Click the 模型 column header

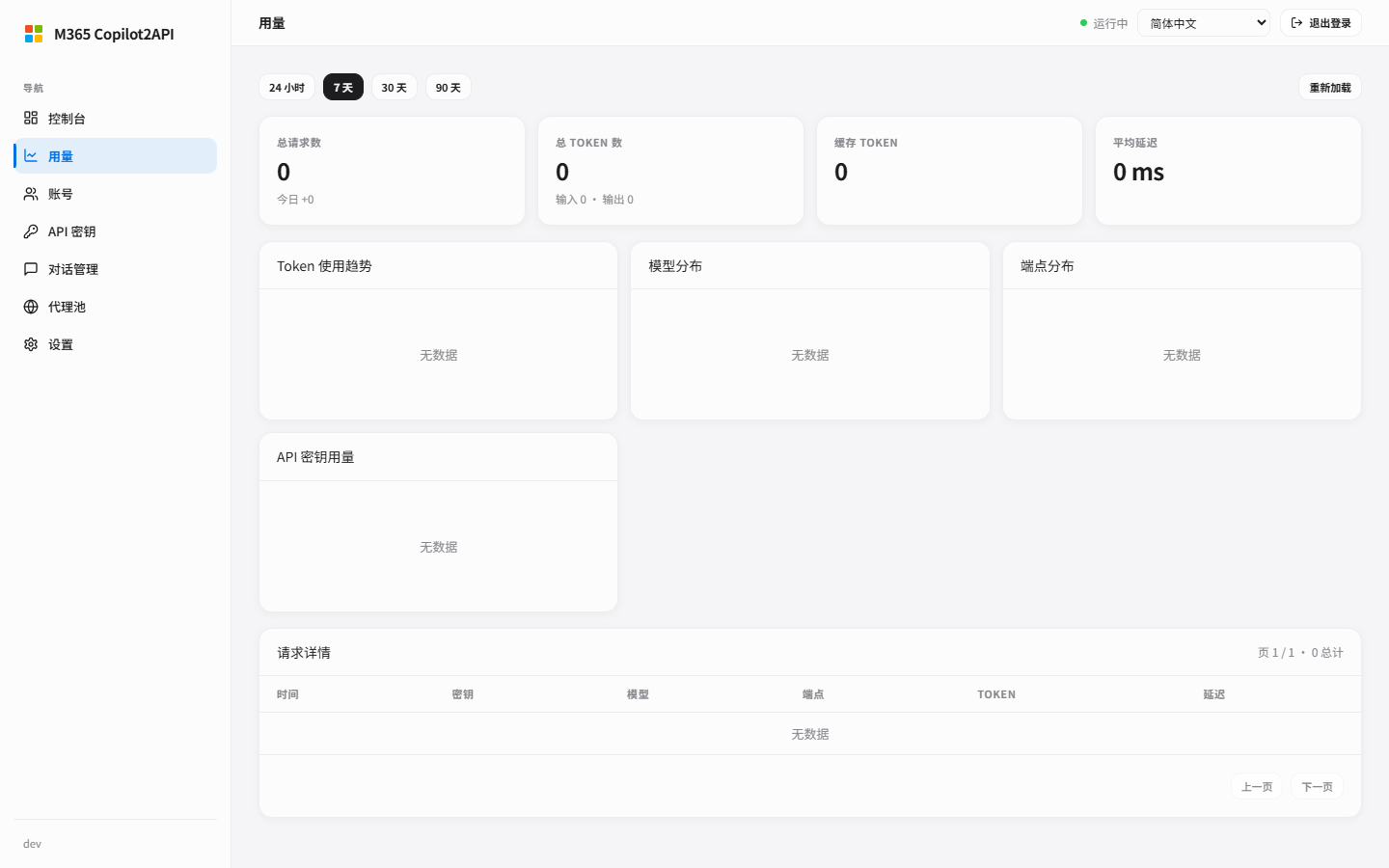638,694
